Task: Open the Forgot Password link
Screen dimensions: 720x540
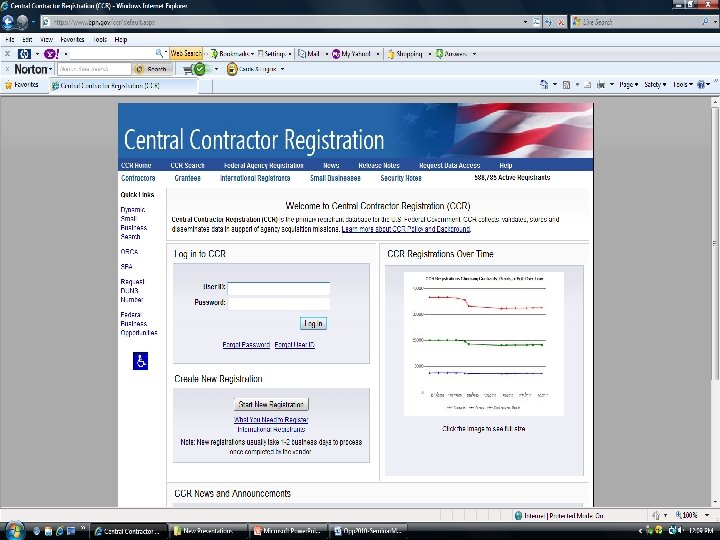Action: click(246, 345)
